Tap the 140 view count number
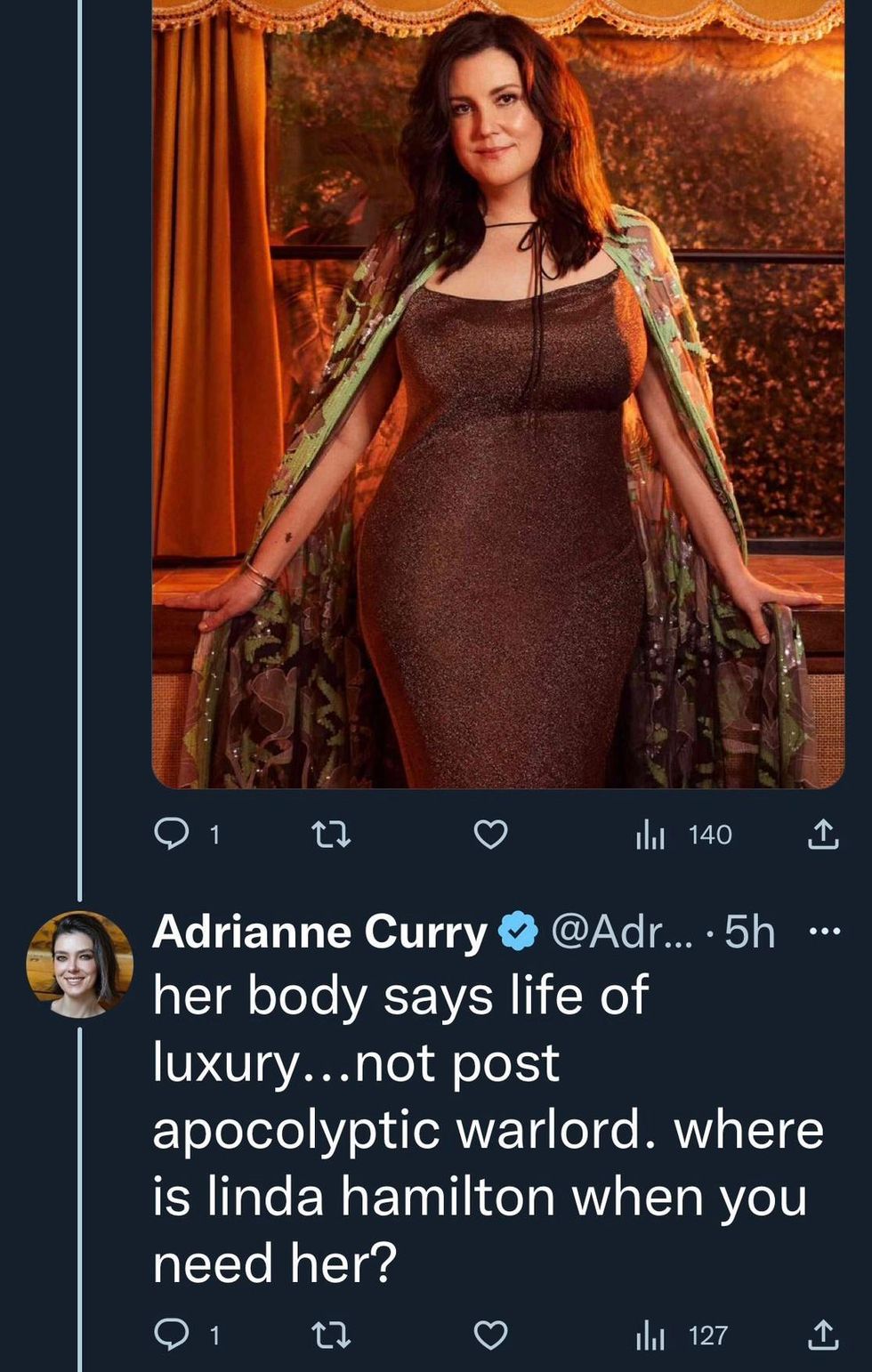This screenshot has width=872, height=1372. click(710, 835)
